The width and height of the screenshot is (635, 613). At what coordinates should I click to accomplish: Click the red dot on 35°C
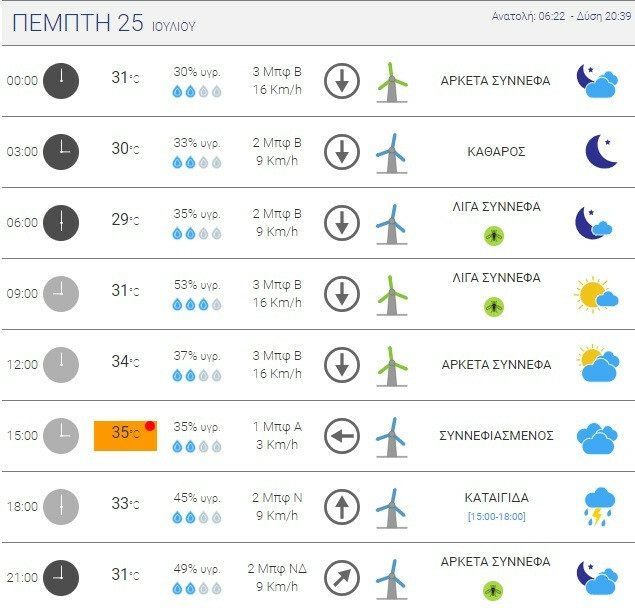(150, 426)
